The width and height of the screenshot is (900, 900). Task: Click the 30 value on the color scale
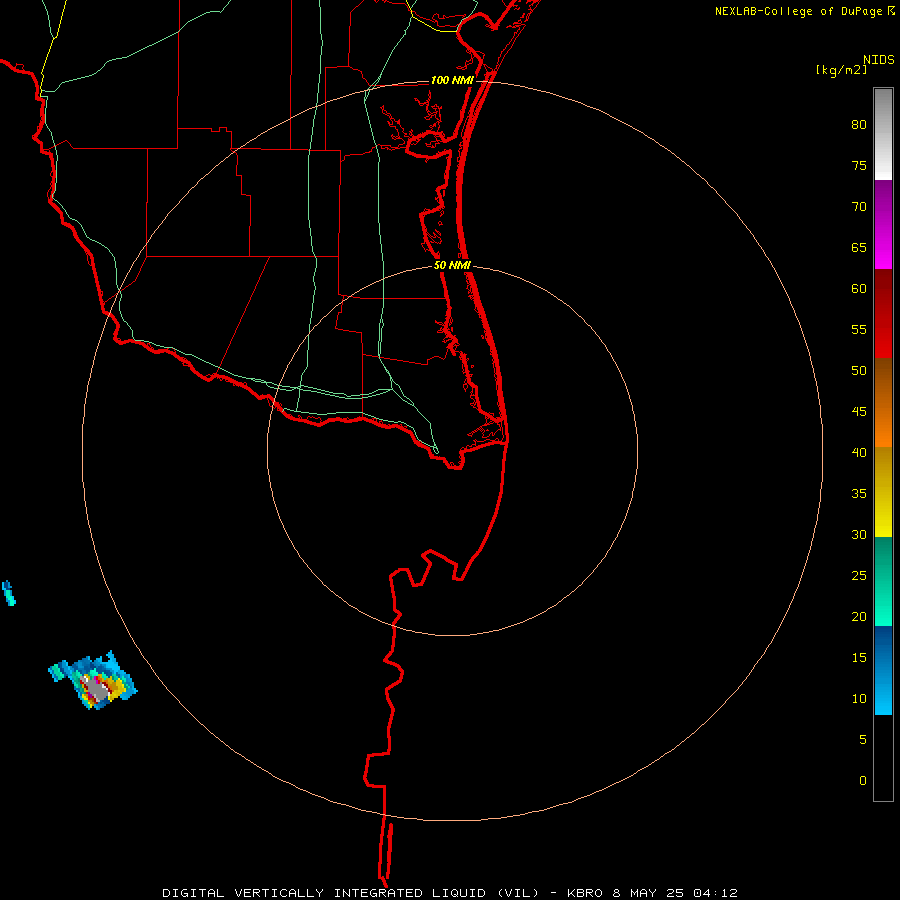[859, 535]
